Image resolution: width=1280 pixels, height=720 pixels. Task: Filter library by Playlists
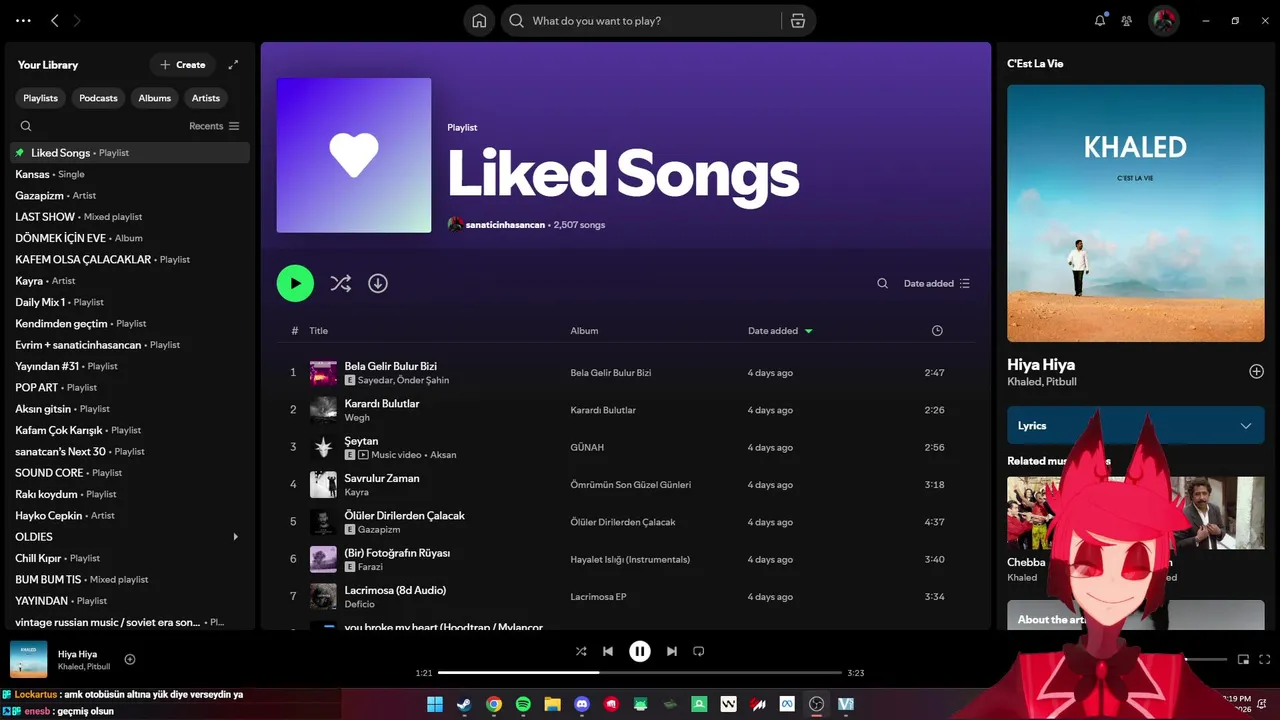coord(41,98)
